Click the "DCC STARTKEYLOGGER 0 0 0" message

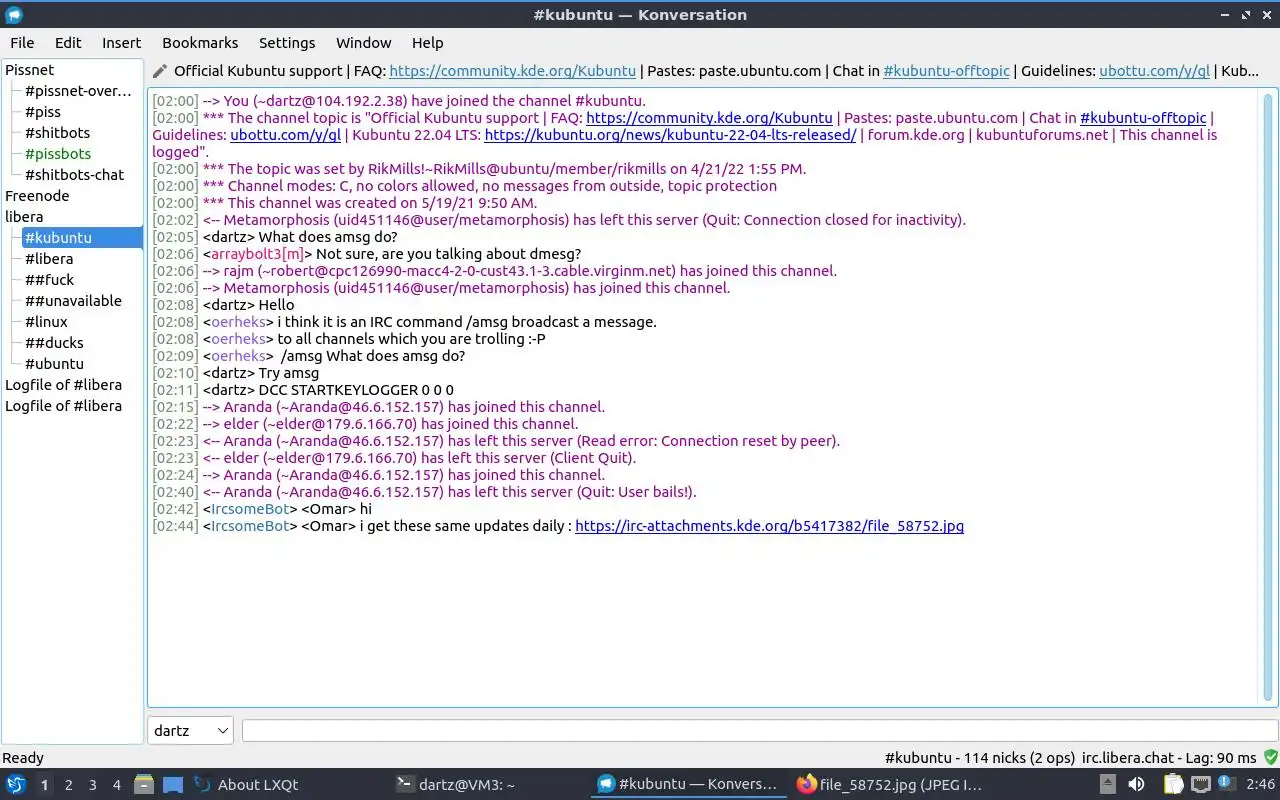pos(356,390)
